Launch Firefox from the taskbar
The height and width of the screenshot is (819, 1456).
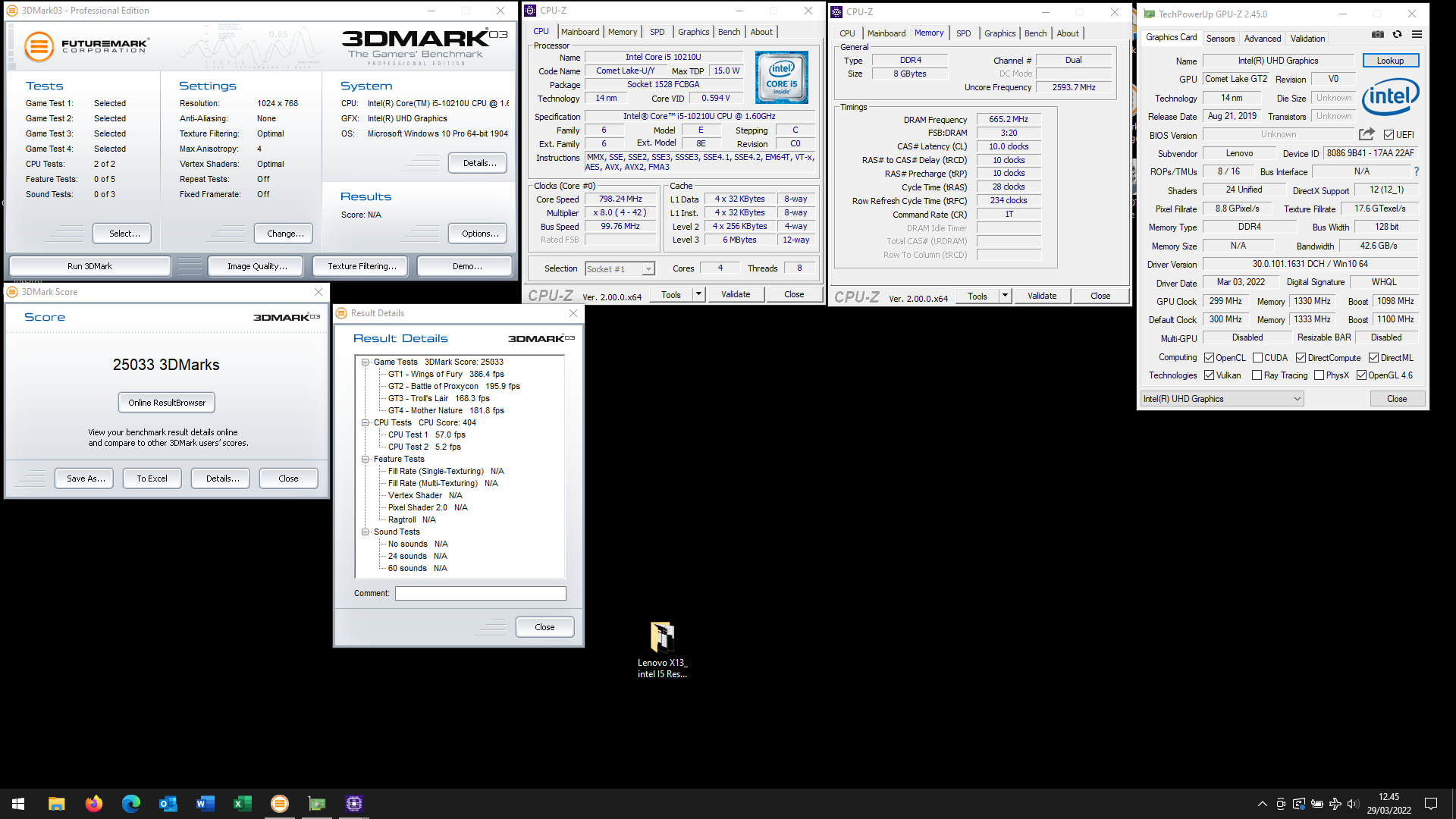(x=93, y=804)
